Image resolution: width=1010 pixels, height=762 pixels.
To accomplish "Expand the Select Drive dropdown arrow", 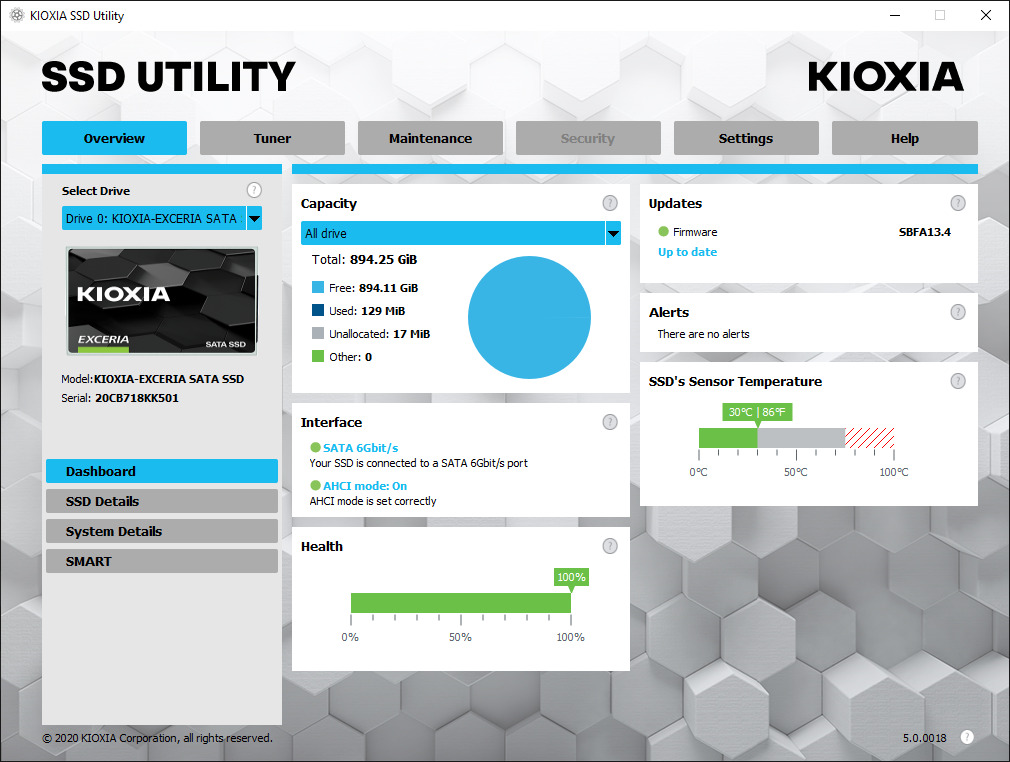I will pyautogui.click(x=254, y=218).
